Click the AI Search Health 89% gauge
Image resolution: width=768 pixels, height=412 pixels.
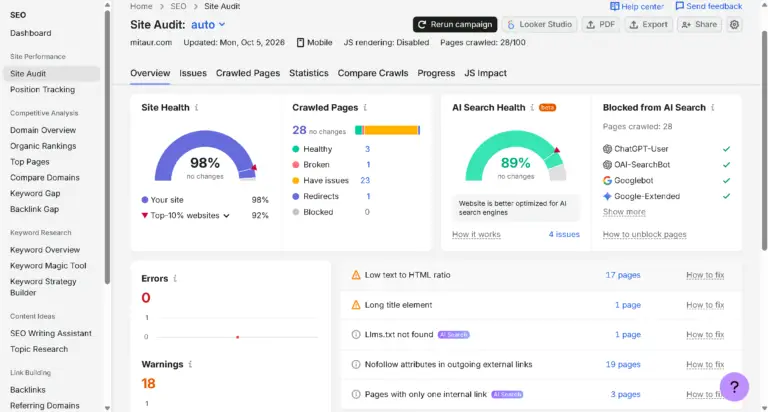click(515, 156)
